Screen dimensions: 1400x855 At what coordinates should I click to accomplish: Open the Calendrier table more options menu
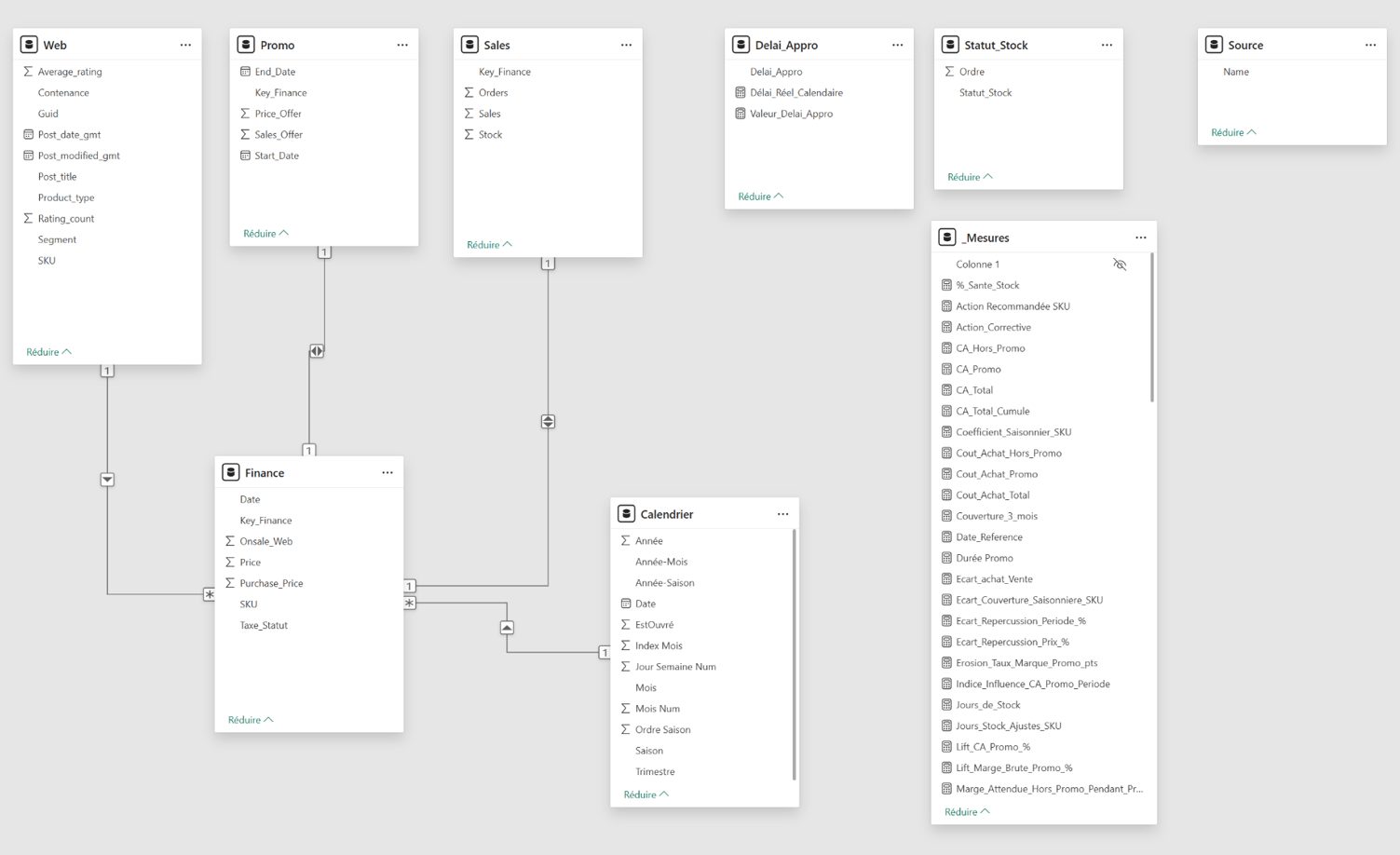pyautogui.click(x=782, y=514)
